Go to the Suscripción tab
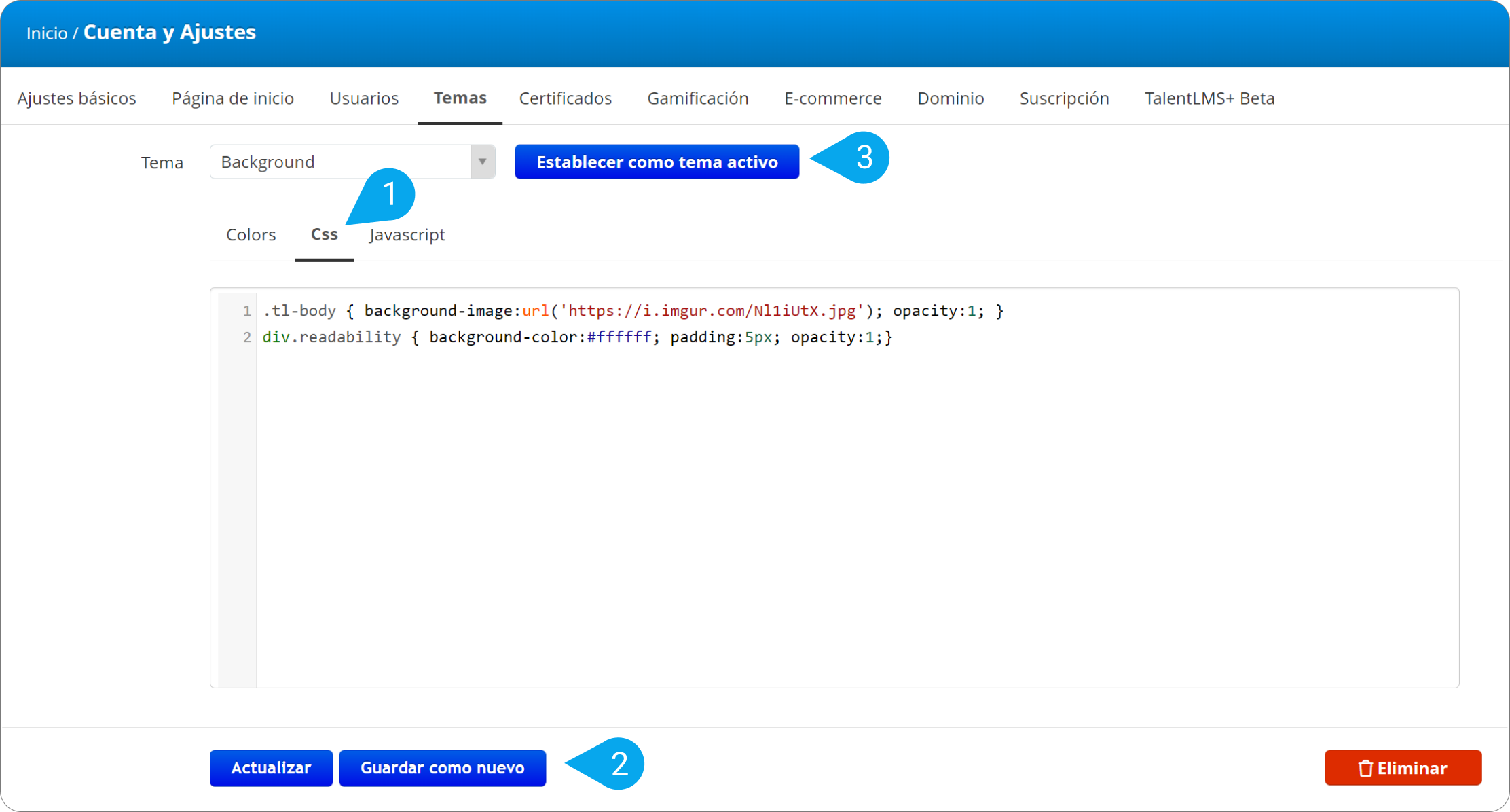The image size is (1510, 812). click(x=1064, y=98)
